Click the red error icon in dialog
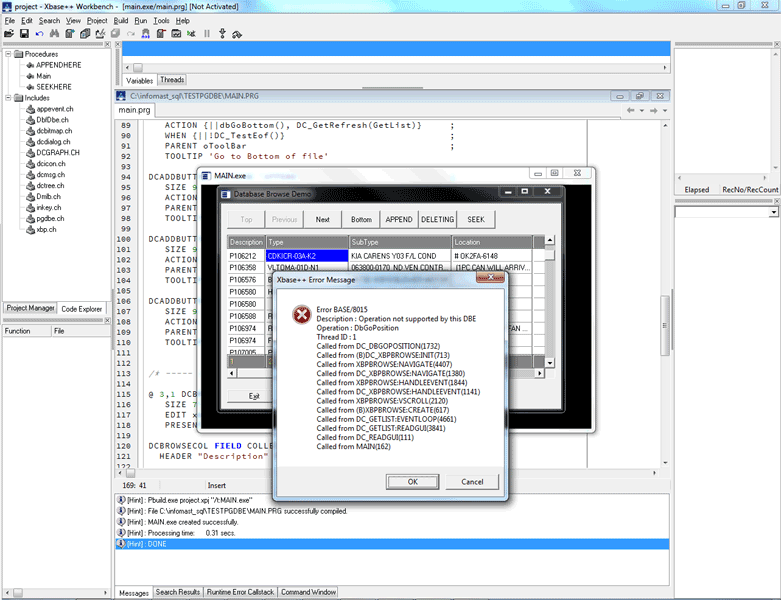 (301, 315)
